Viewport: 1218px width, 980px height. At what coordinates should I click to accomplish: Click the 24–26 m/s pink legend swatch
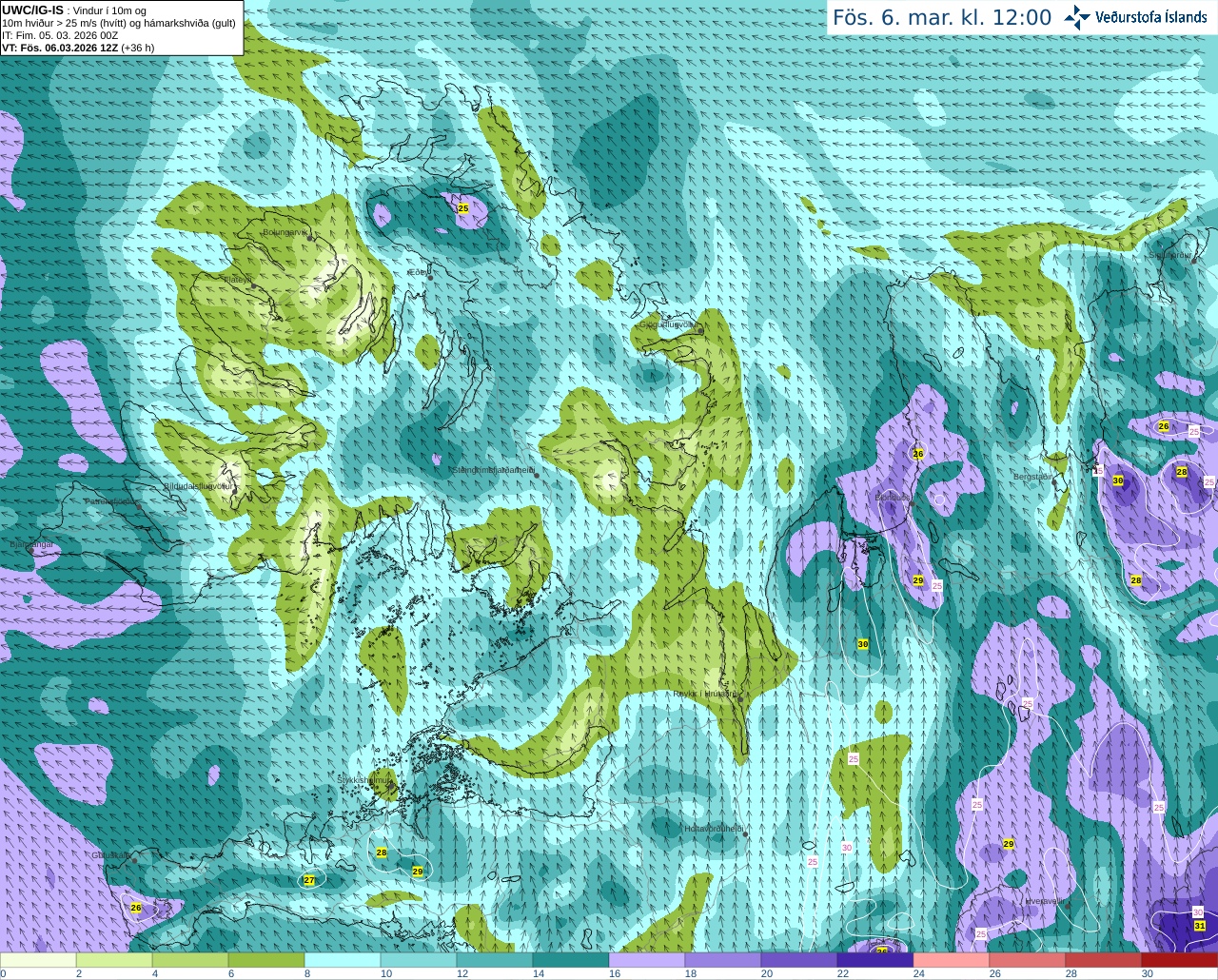tap(952, 960)
